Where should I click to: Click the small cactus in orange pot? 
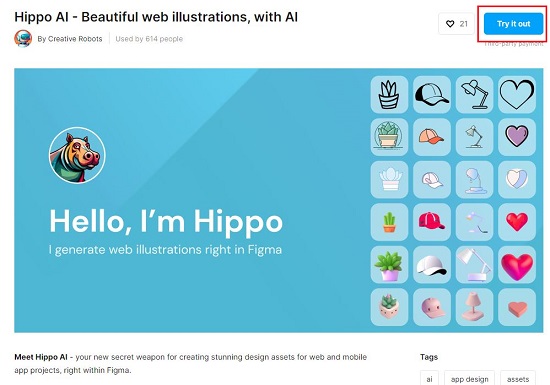click(389, 222)
